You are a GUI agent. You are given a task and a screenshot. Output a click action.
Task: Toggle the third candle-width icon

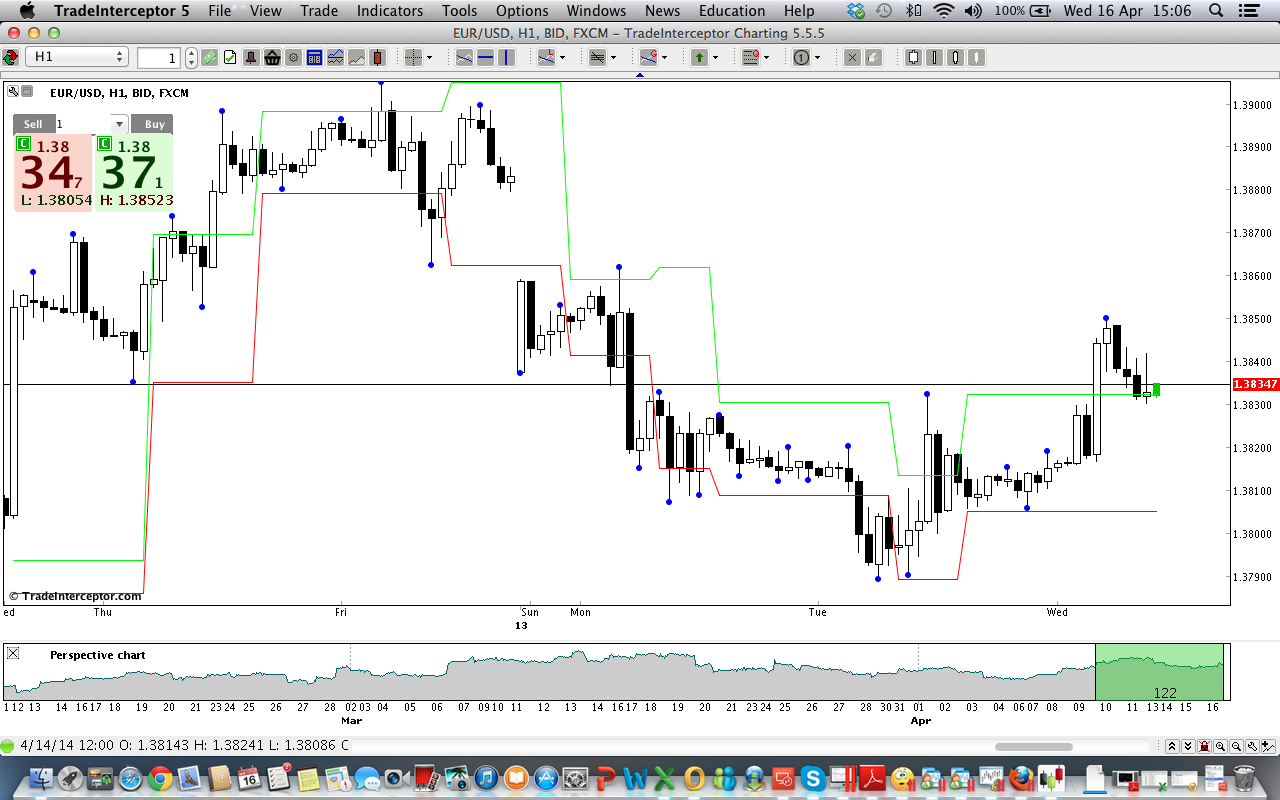pos(955,57)
